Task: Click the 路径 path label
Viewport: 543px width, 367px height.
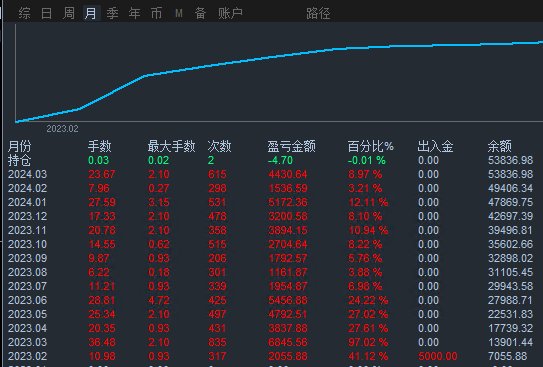Action: point(318,14)
